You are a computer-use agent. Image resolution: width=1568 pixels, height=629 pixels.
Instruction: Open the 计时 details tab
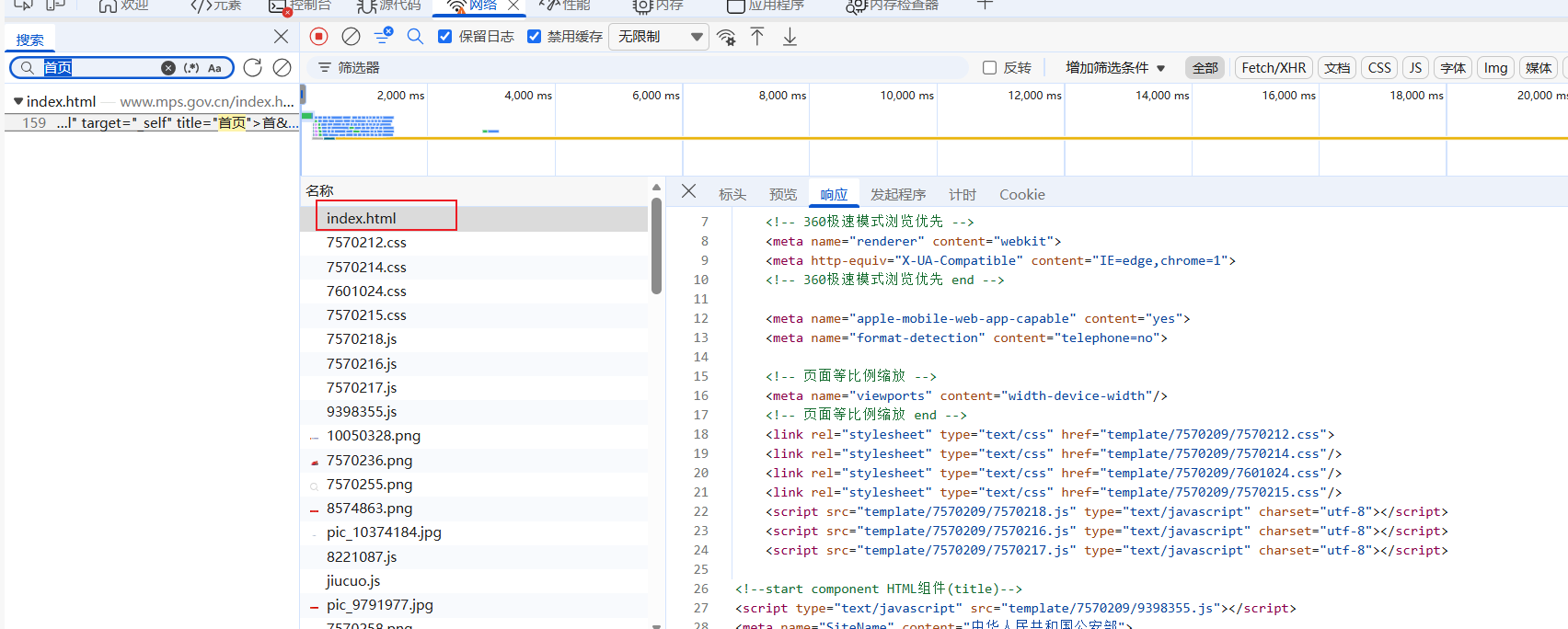pos(963,194)
